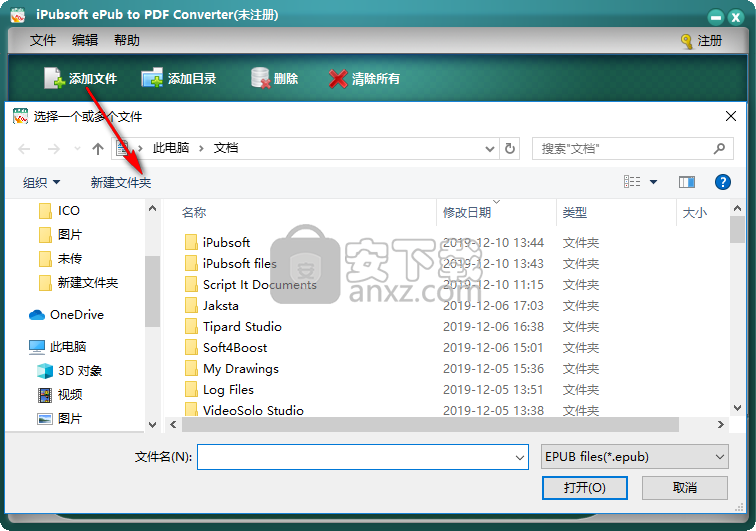Sort by the 名称 column header
The image size is (756, 531).
coord(194,212)
